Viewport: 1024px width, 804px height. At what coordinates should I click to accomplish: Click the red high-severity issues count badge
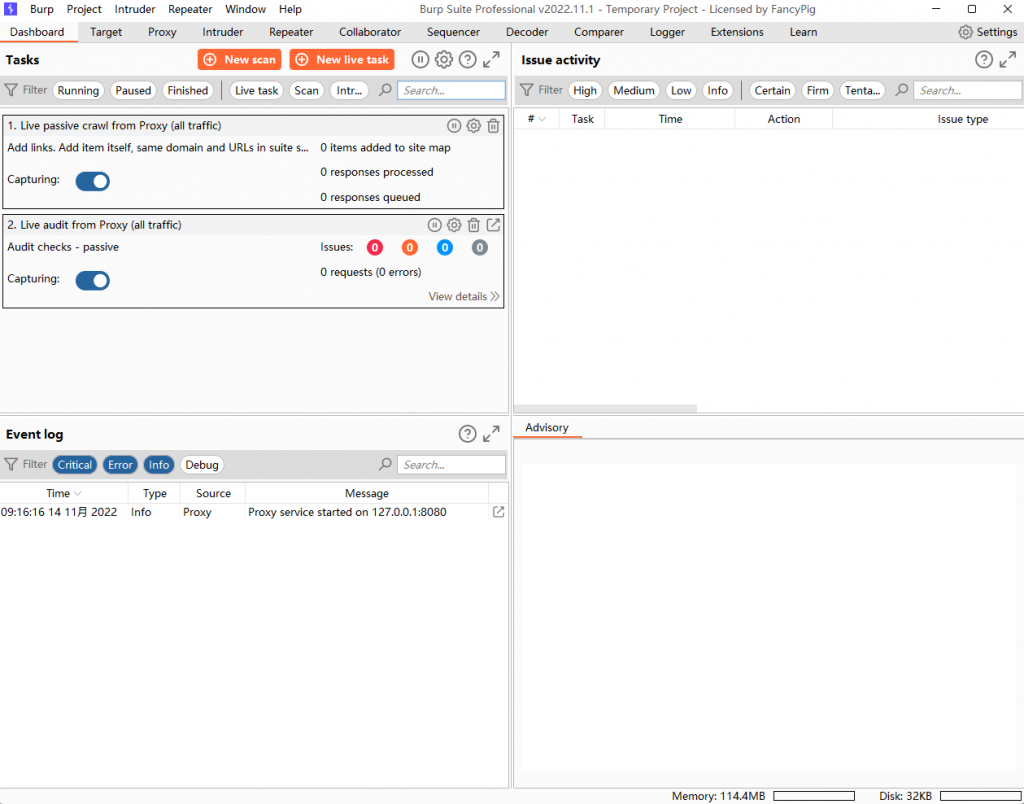[375, 248]
